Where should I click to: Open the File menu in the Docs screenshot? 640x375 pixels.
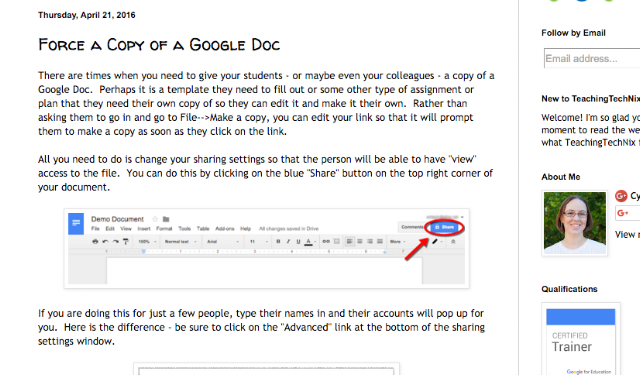click(96, 229)
